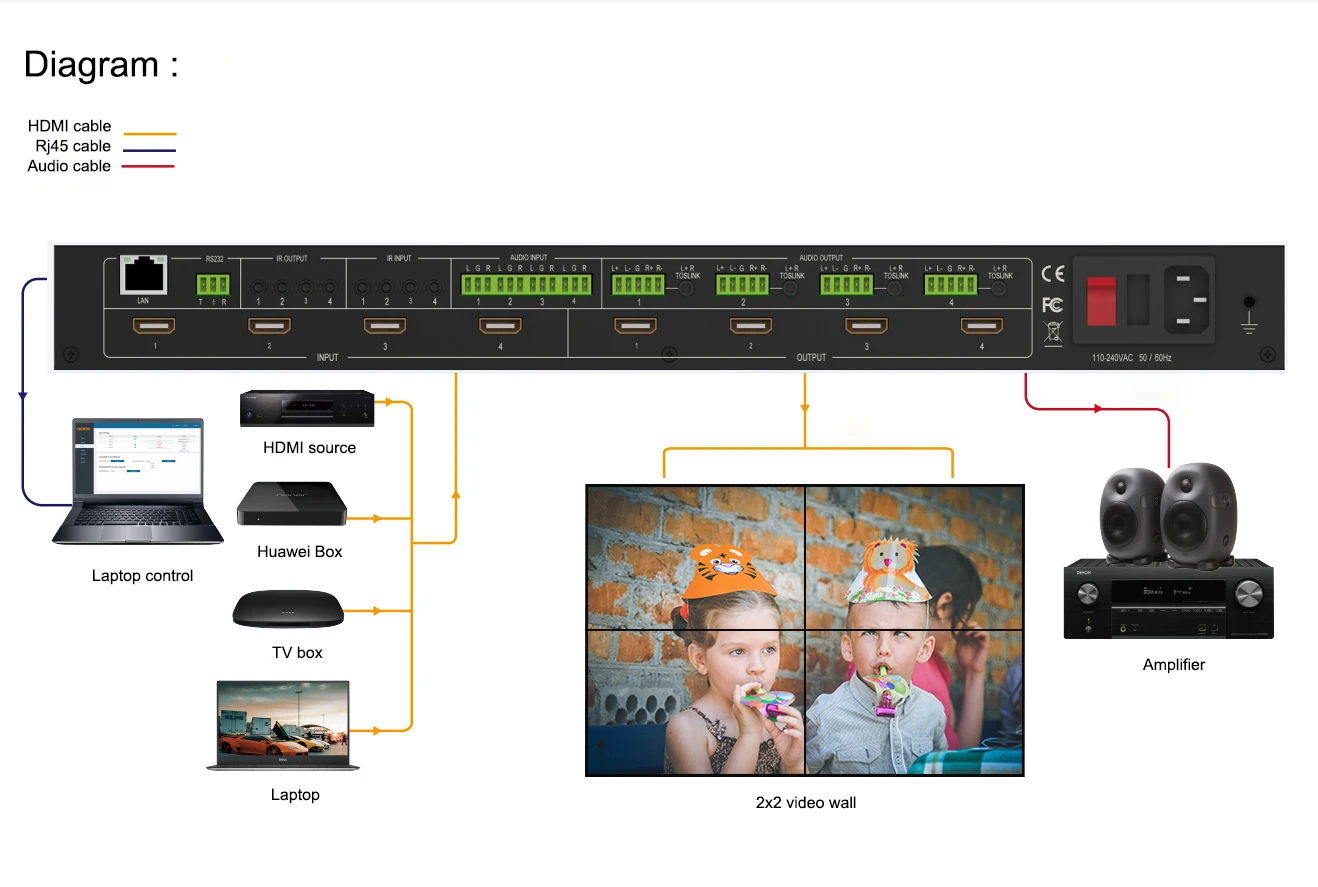This screenshot has width=1318, height=887.
Task: Select AUDIO INPUT terminal block 1
Action: click(x=477, y=284)
